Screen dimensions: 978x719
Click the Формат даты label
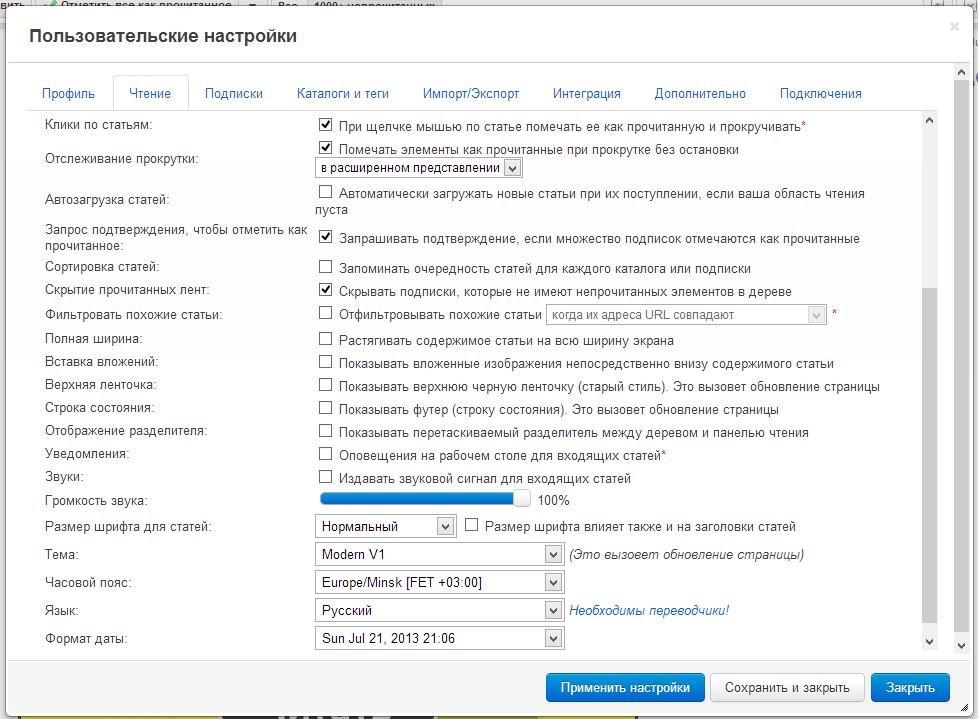(86, 639)
